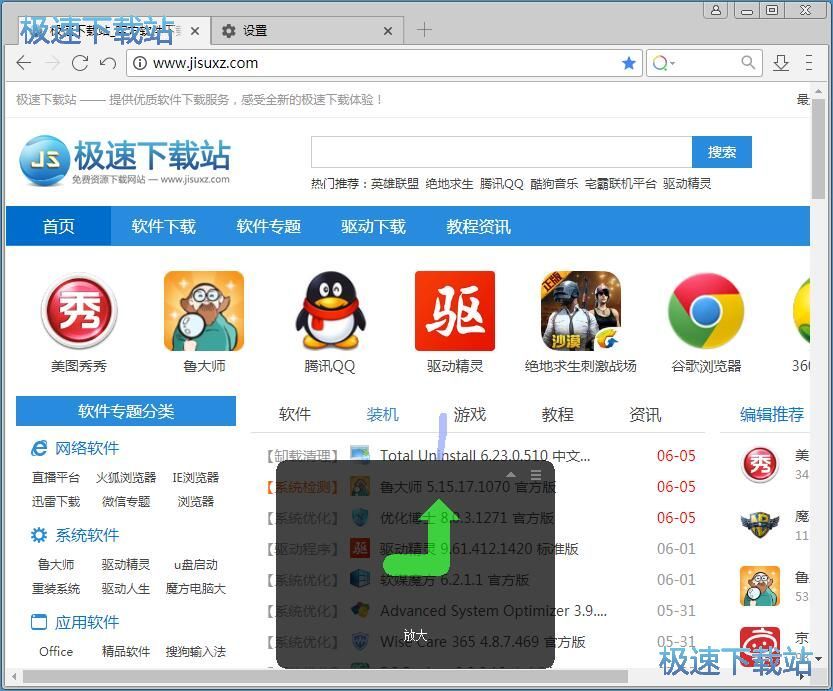The height and width of the screenshot is (691, 833).
Task: Go back using the back arrow
Action: (24, 63)
